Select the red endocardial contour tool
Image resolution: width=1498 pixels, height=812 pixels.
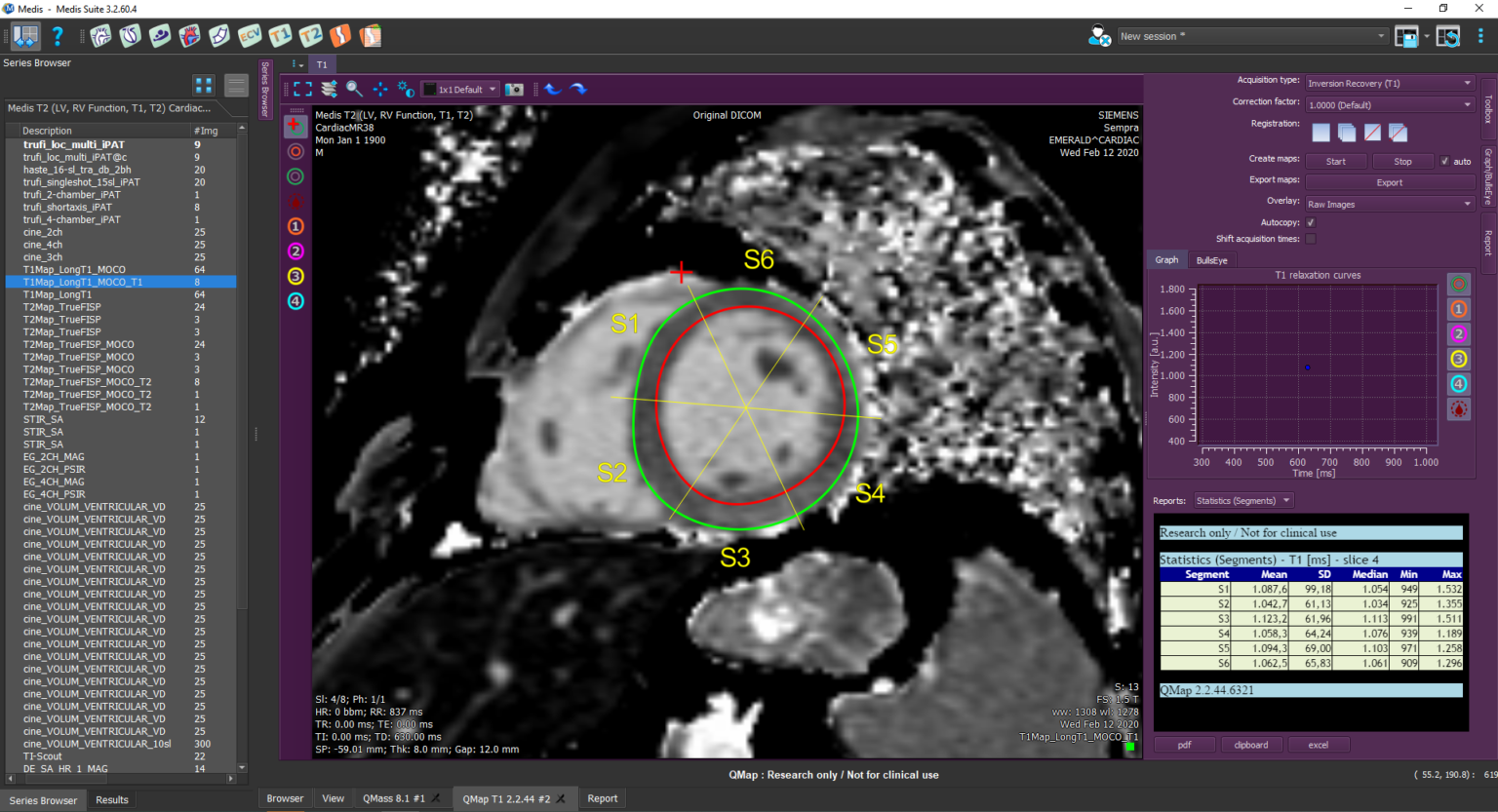tap(296, 151)
